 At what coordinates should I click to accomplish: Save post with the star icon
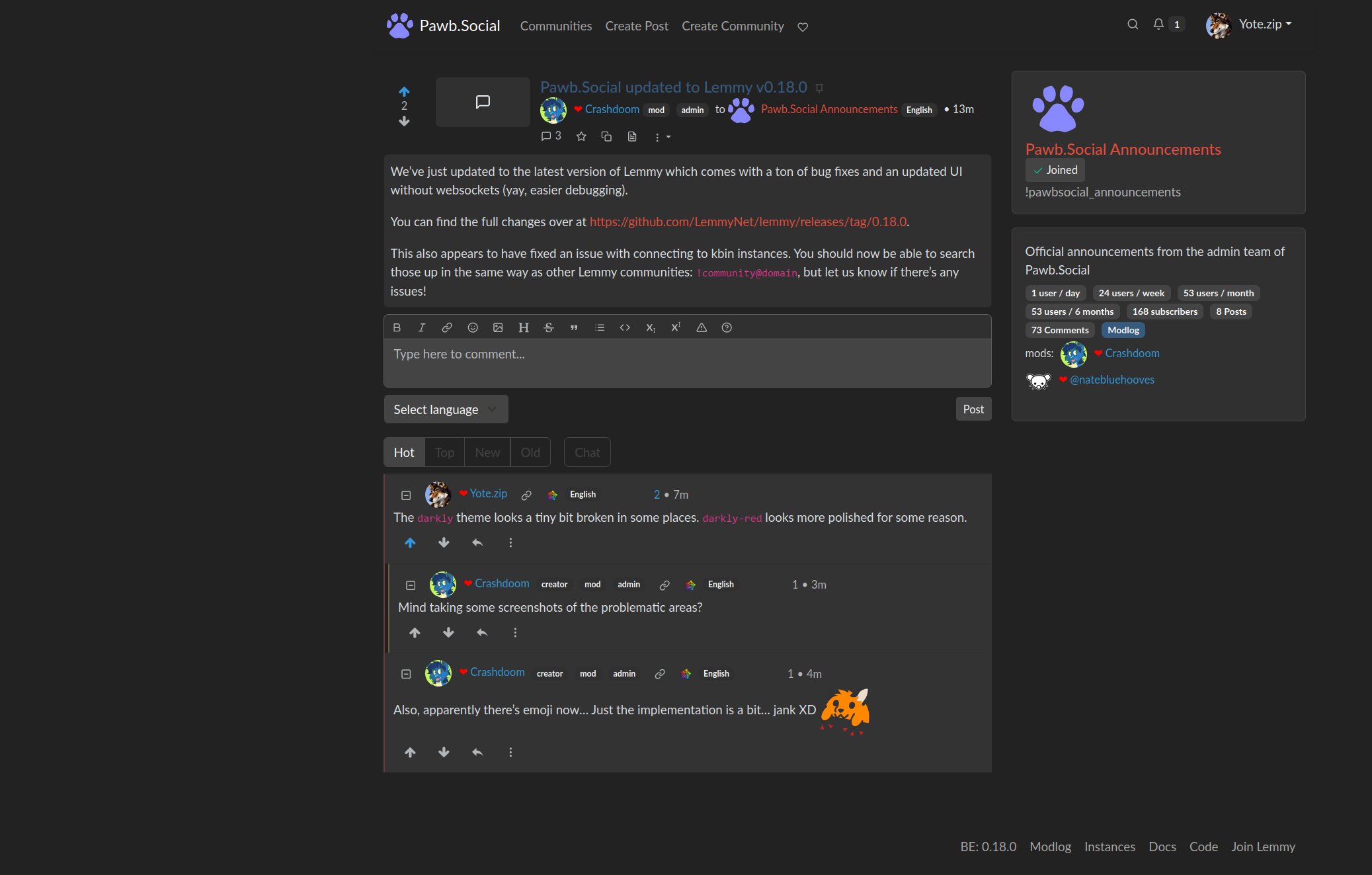(x=581, y=136)
